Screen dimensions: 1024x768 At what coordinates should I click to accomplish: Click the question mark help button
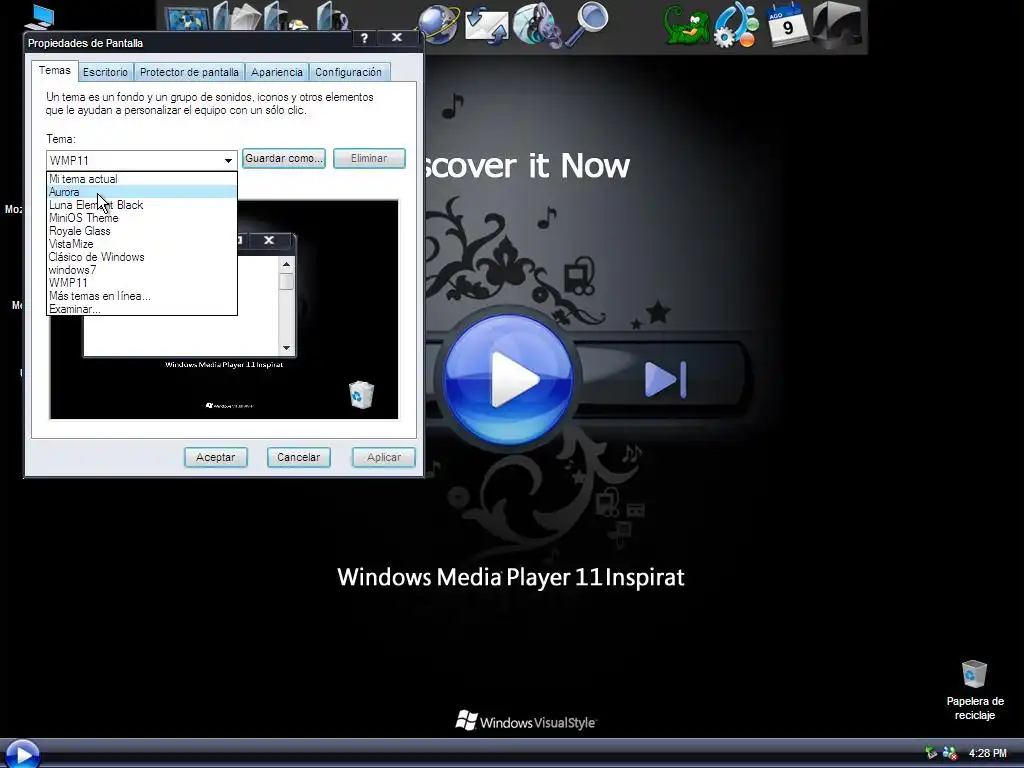364,38
